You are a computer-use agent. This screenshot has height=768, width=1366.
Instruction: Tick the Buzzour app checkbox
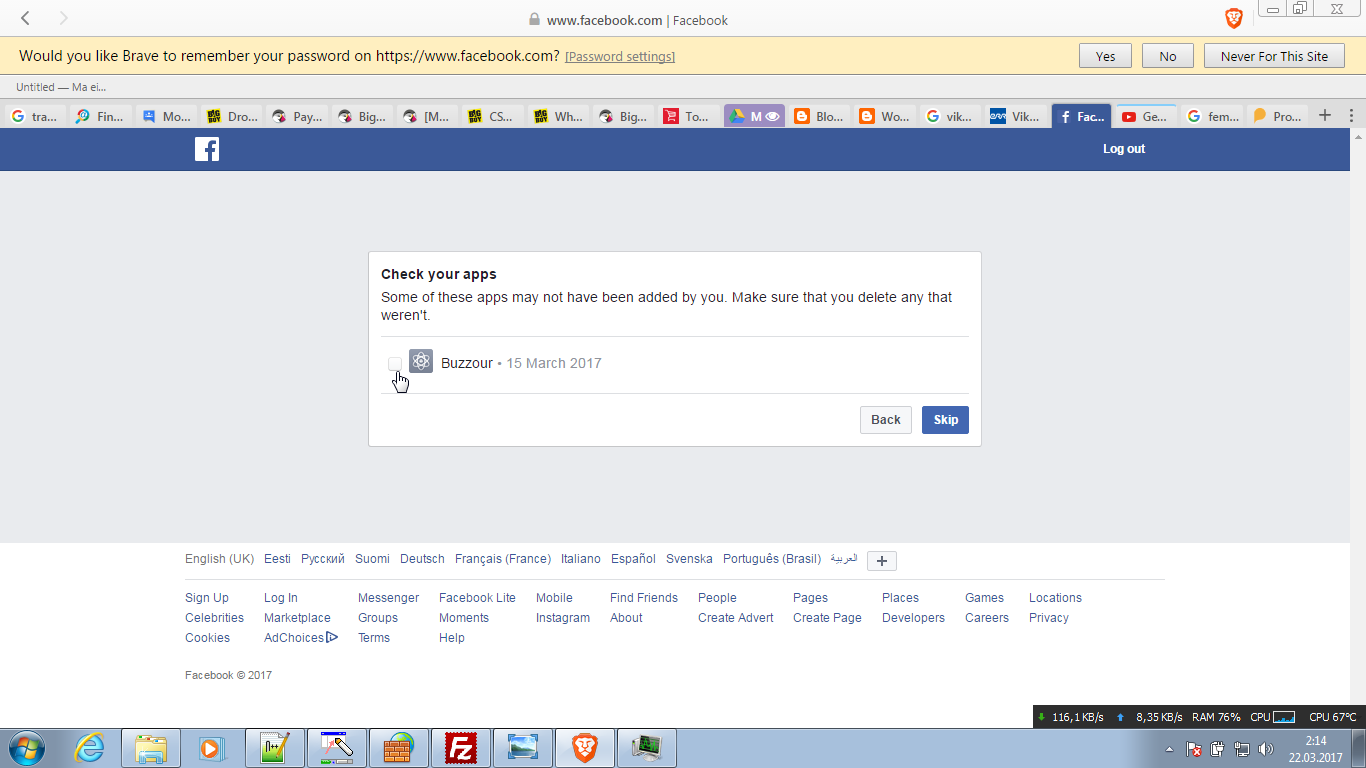coord(395,363)
